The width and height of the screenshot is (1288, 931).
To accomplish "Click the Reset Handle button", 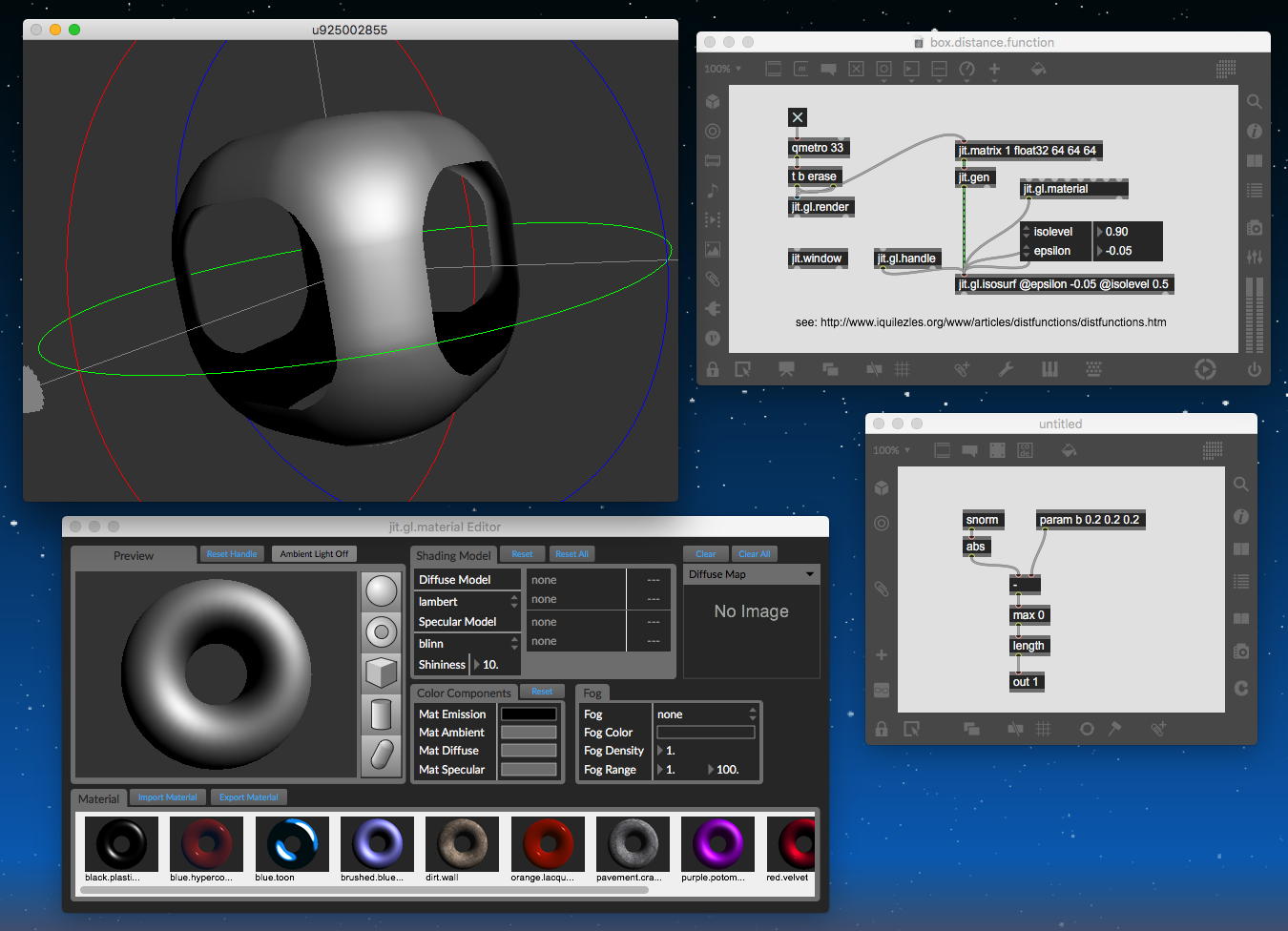I will tap(231, 554).
